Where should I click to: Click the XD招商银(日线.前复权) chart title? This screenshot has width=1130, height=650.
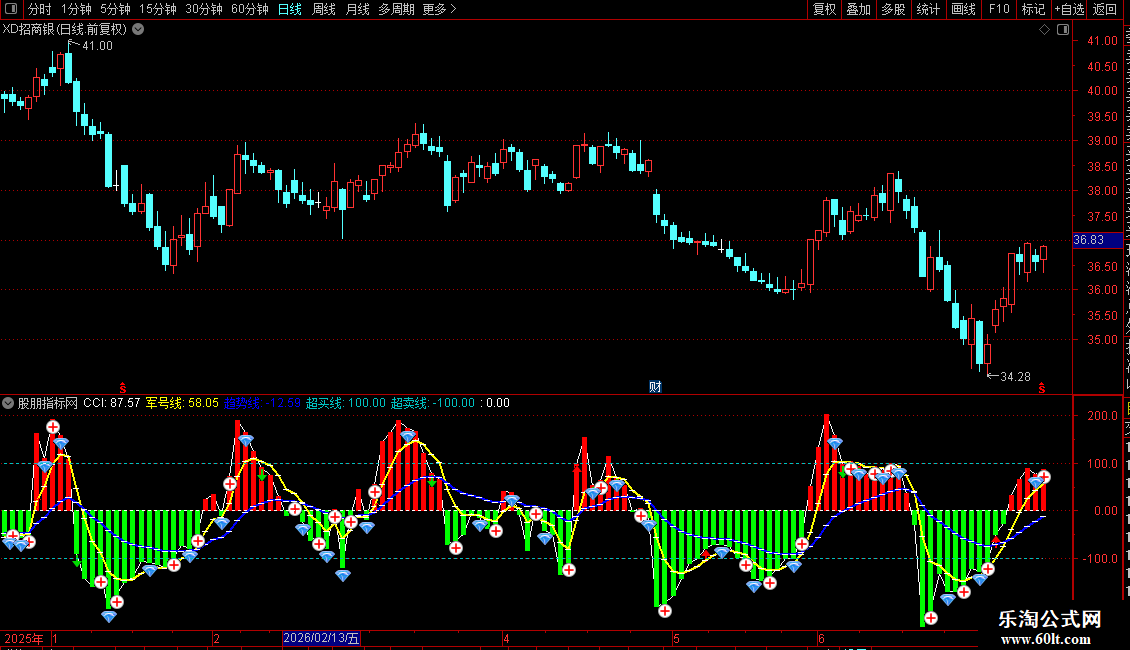65,29
